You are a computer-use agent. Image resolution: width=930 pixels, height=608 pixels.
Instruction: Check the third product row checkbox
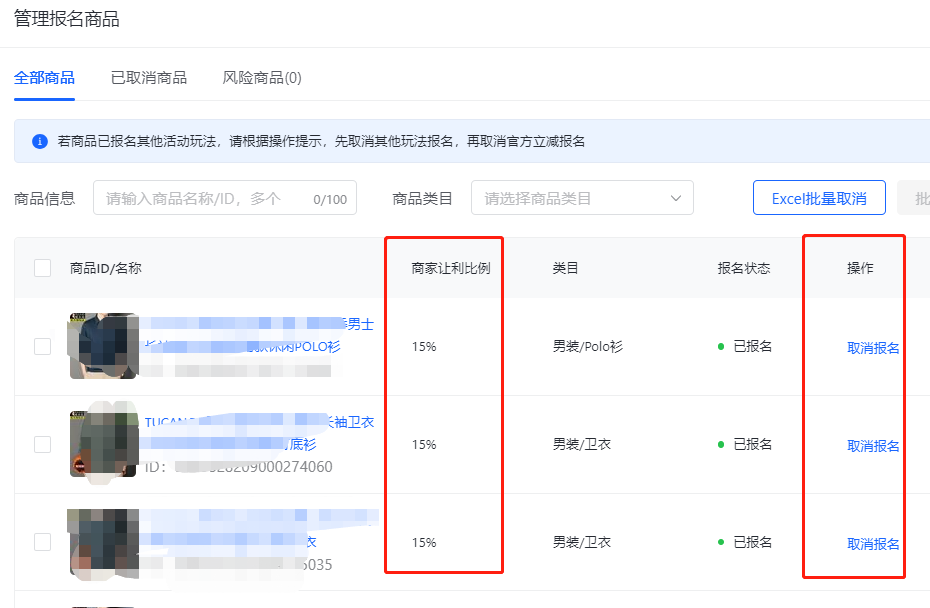[42, 541]
